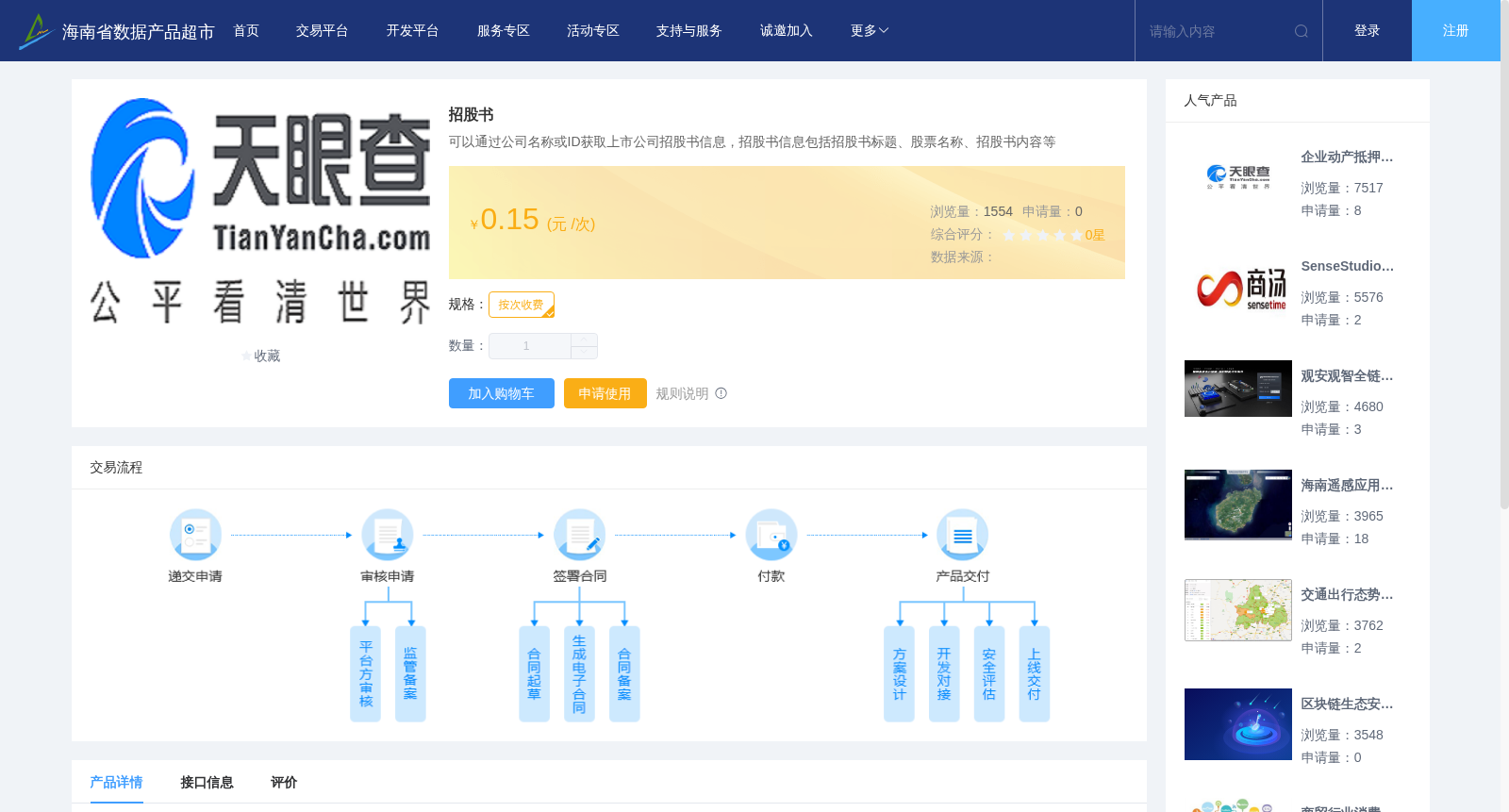Open the 规则说明 link
Viewport: 1509px width, 812px height.
click(x=682, y=393)
